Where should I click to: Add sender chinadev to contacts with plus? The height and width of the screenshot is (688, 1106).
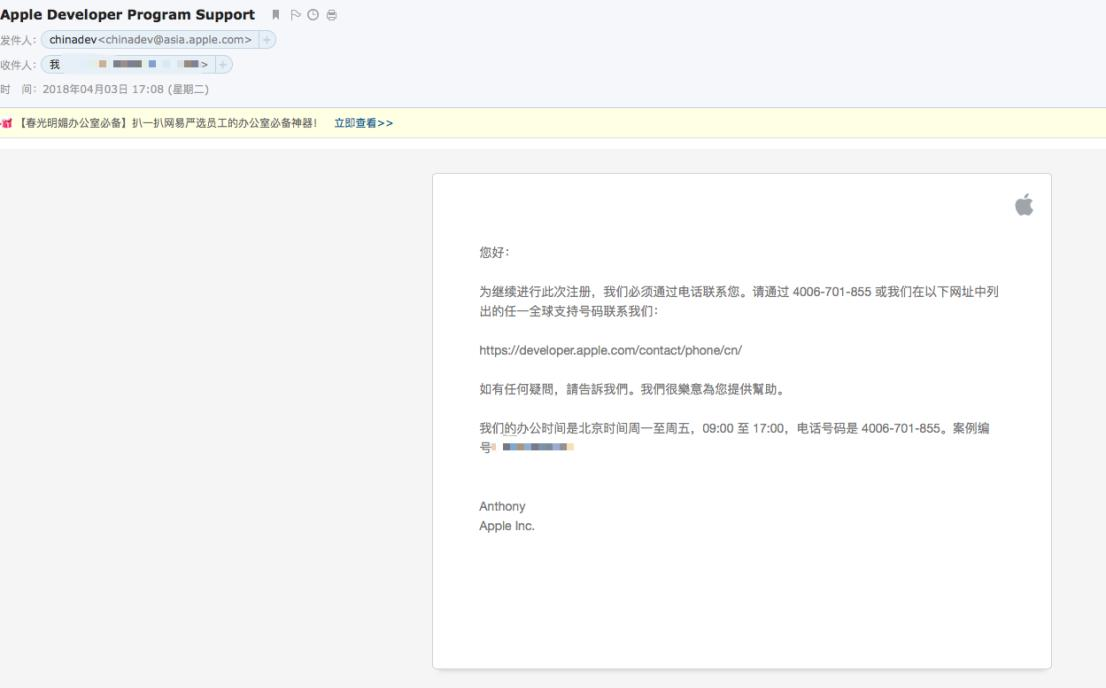tap(267, 40)
